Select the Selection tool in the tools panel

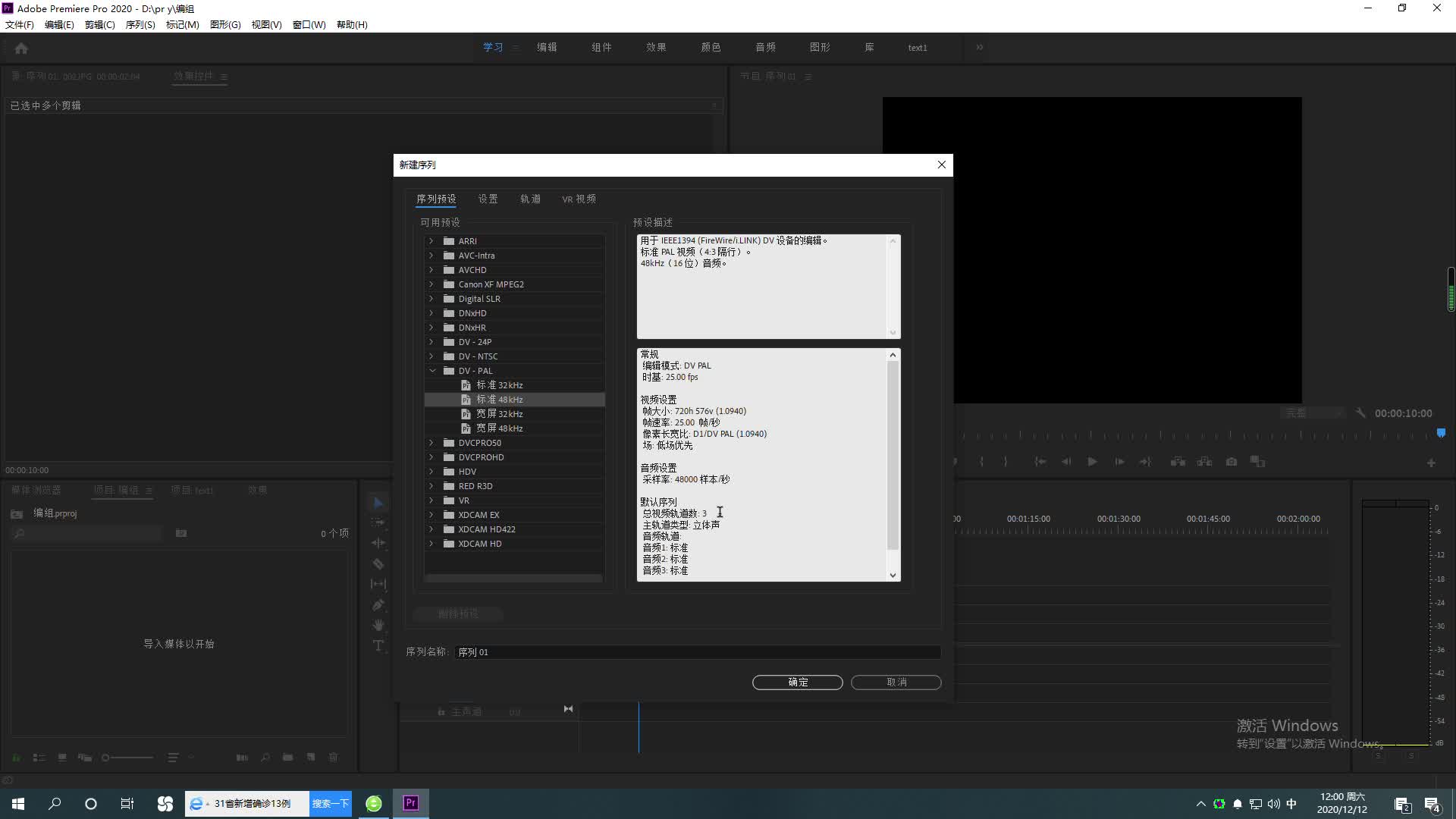(378, 502)
